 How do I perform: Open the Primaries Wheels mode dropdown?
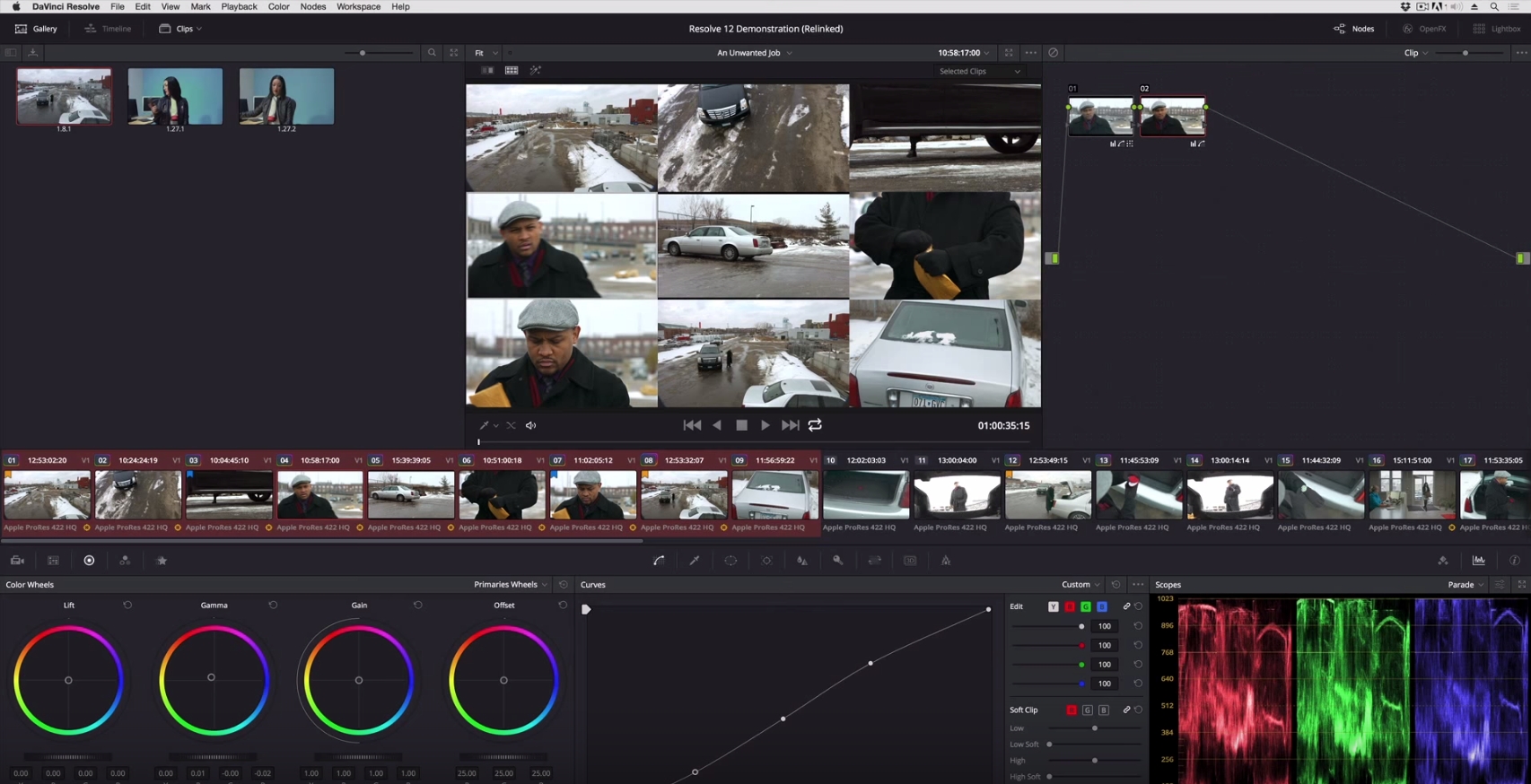[x=511, y=585]
